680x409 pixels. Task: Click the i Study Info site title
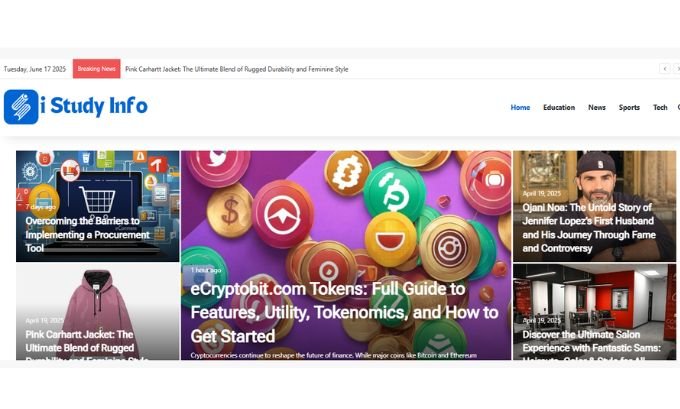tap(94, 106)
